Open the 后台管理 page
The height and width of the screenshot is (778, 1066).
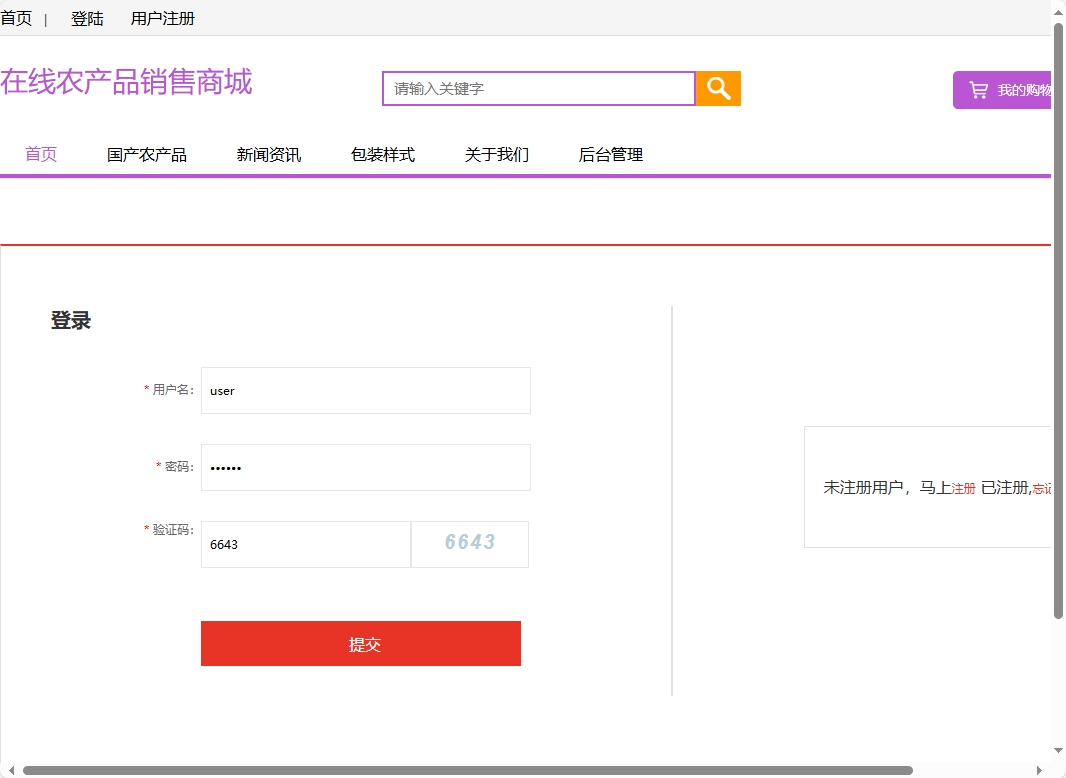(x=610, y=154)
